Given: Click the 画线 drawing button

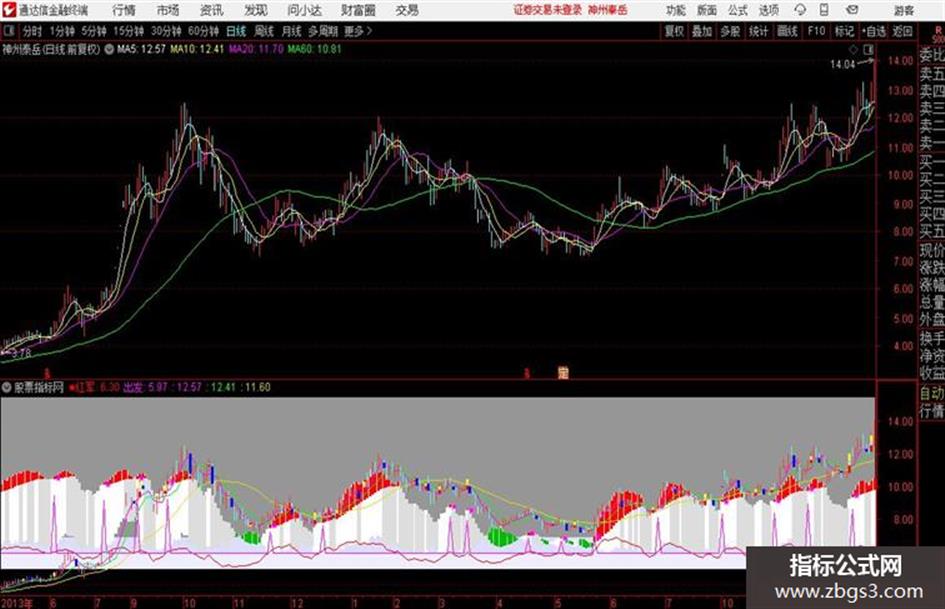Looking at the screenshot, I should coord(787,31).
